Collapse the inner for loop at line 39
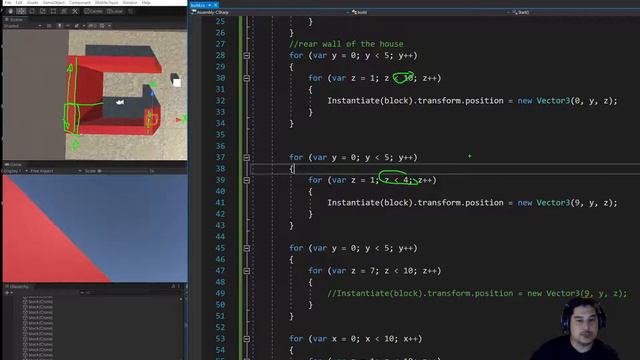640x360 pixels. click(x=247, y=180)
